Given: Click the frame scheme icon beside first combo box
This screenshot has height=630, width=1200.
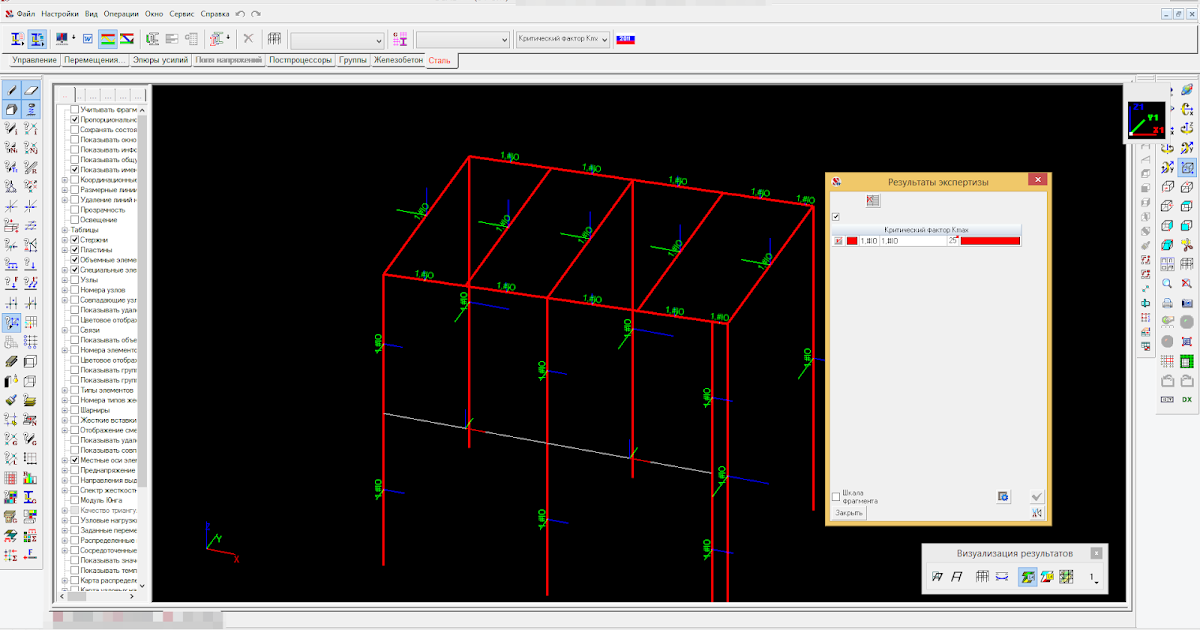Looking at the screenshot, I should 274,39.
